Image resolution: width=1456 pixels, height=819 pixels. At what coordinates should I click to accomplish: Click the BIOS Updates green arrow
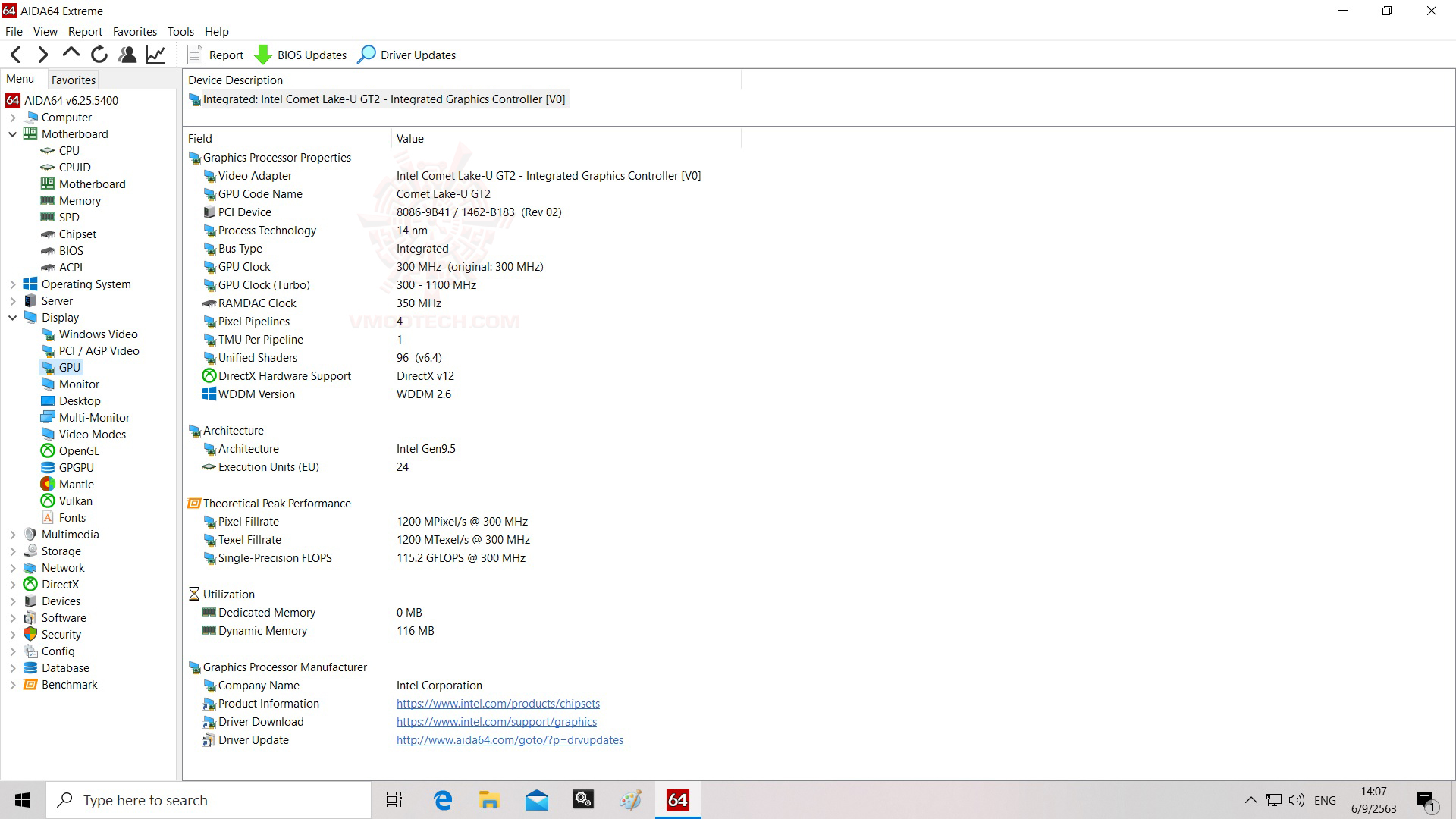tap(263, 55)
